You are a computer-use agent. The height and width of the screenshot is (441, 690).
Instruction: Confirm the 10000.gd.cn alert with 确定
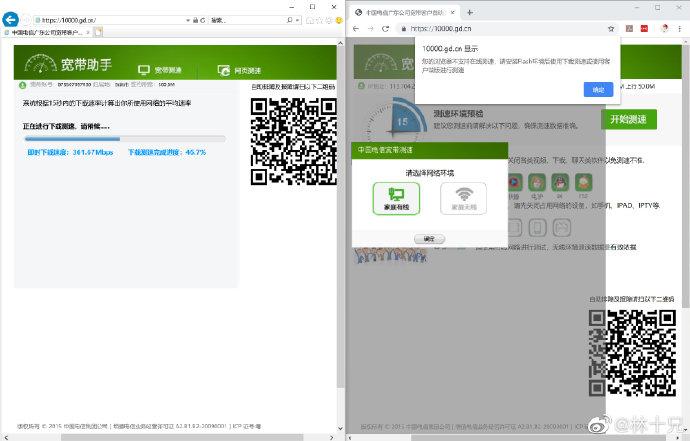598,89
